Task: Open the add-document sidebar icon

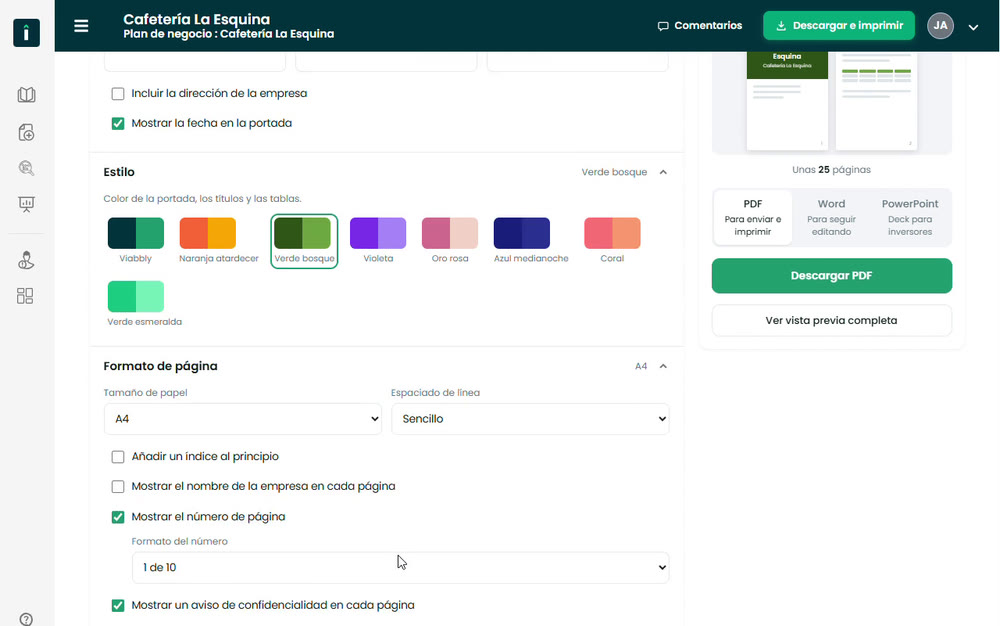Action: [26, 132]
